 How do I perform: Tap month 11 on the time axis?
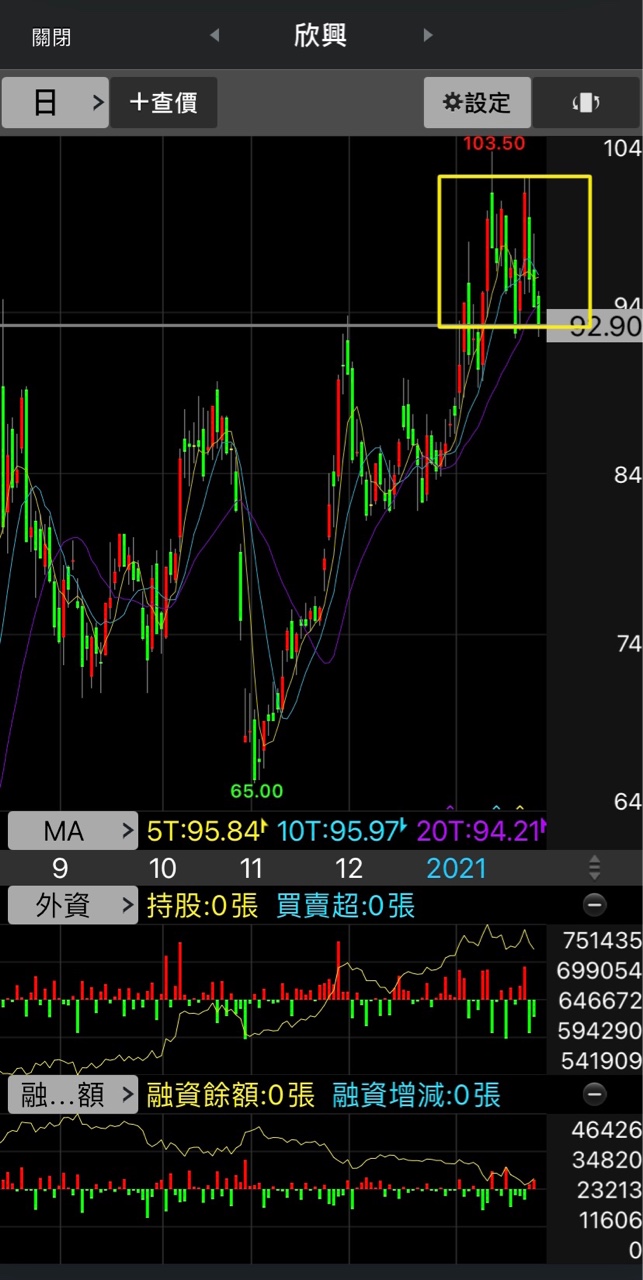pyautogui.click(x=250, y=868)
